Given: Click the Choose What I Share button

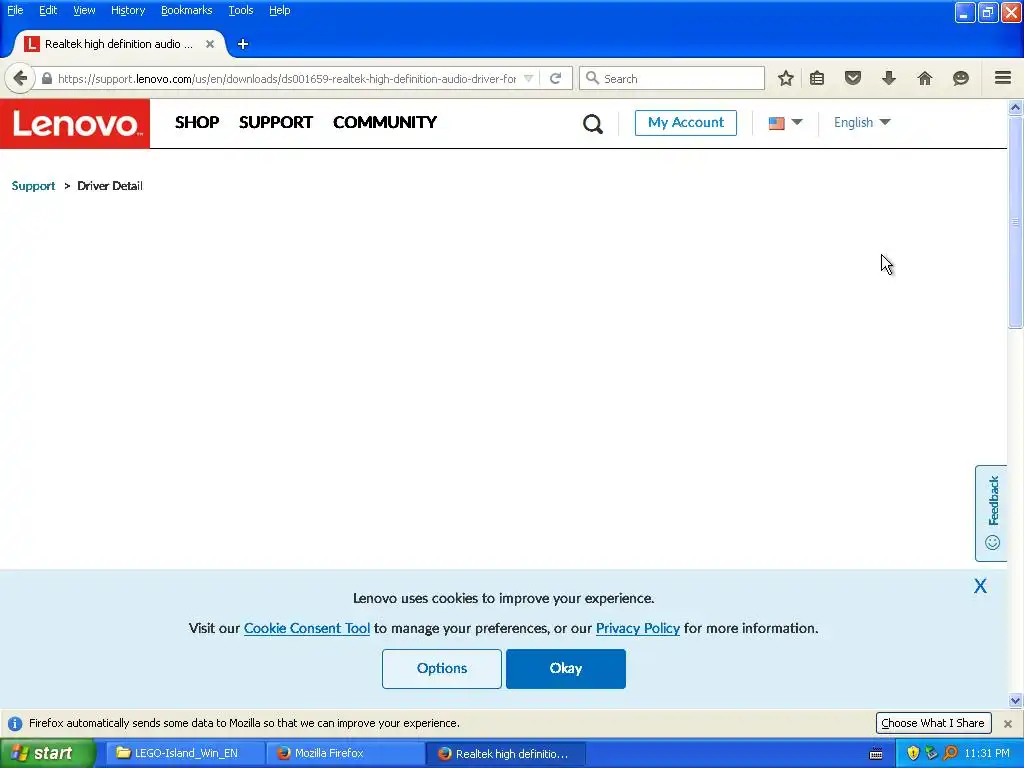Looking at the screenshot, I should coord(933,723).
